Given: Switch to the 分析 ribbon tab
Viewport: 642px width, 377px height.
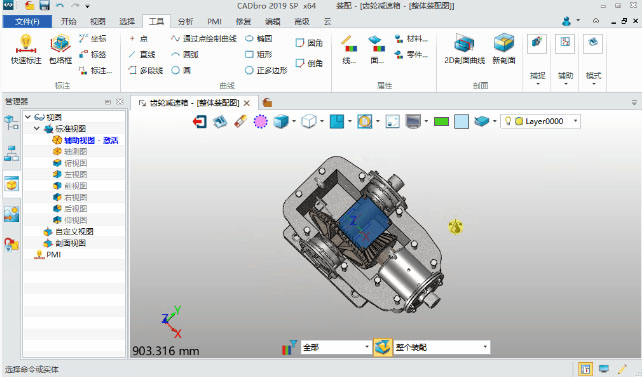Looking at the screenshot, I should 185,21.
